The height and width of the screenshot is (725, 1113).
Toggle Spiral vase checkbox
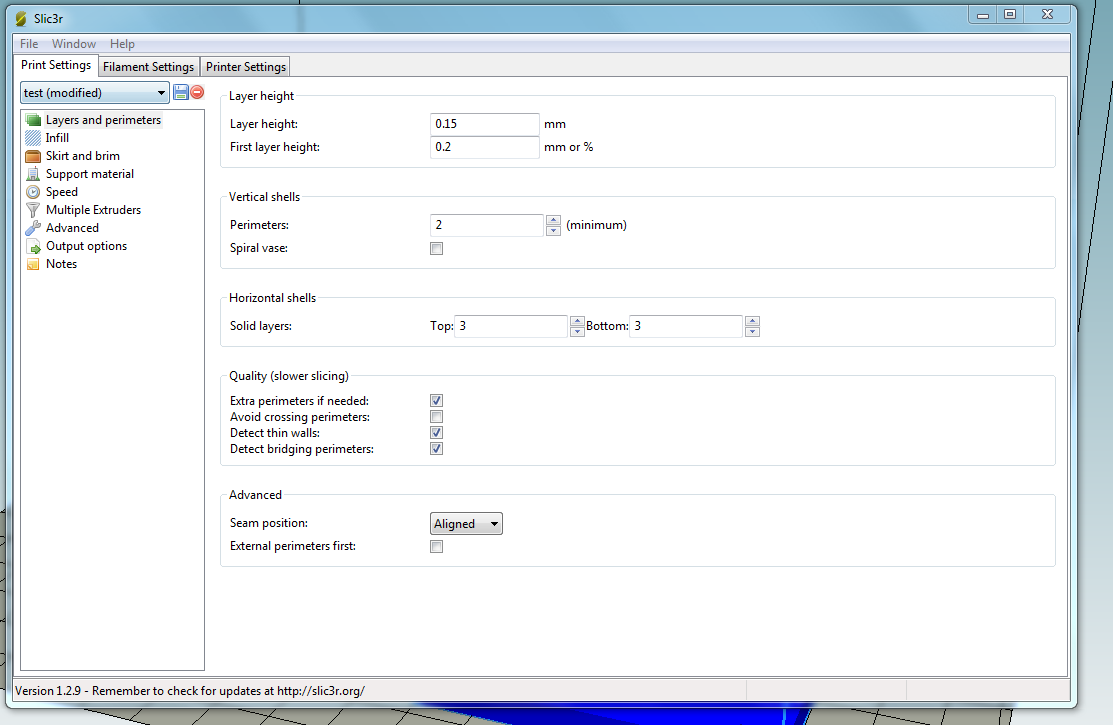437,249
